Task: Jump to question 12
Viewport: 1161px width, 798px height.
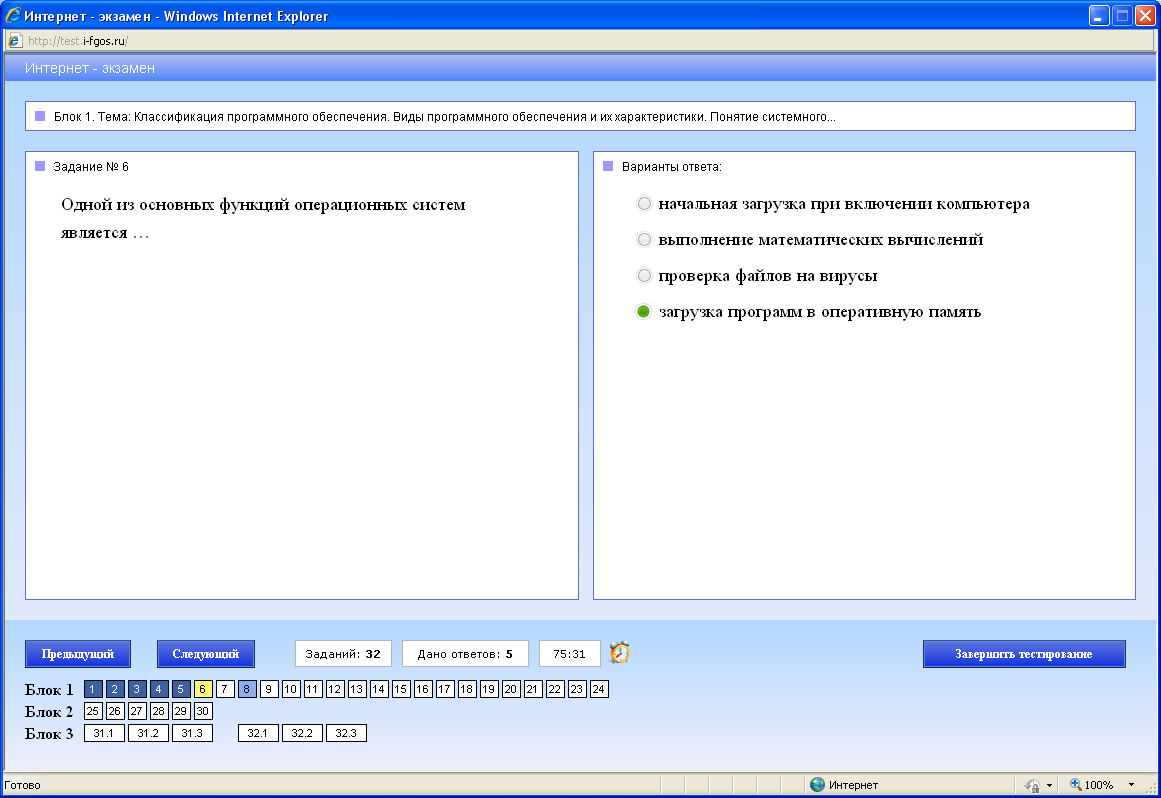Action: pos(335,689)
